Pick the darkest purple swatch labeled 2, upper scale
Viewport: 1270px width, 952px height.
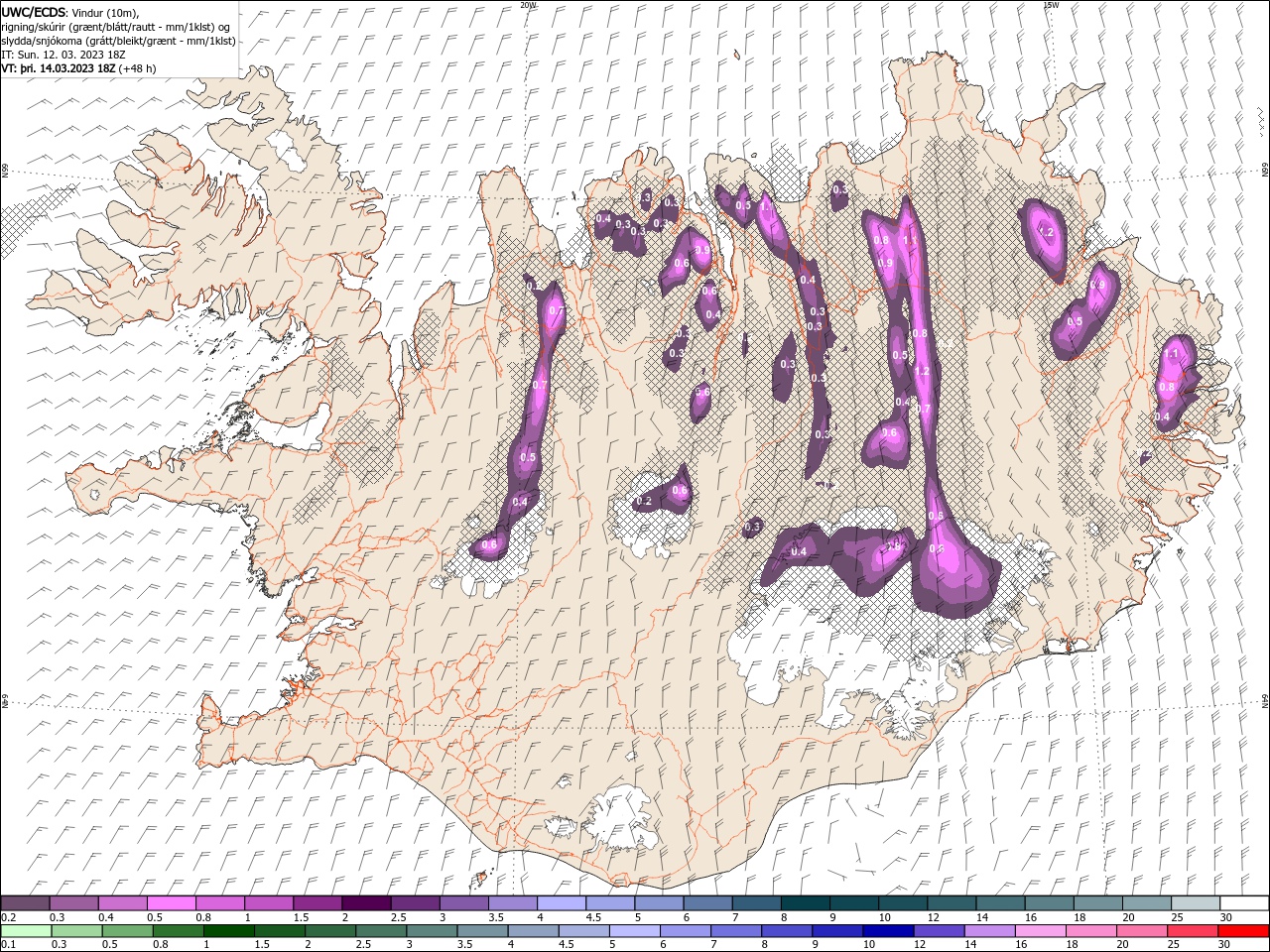(365, 903)
